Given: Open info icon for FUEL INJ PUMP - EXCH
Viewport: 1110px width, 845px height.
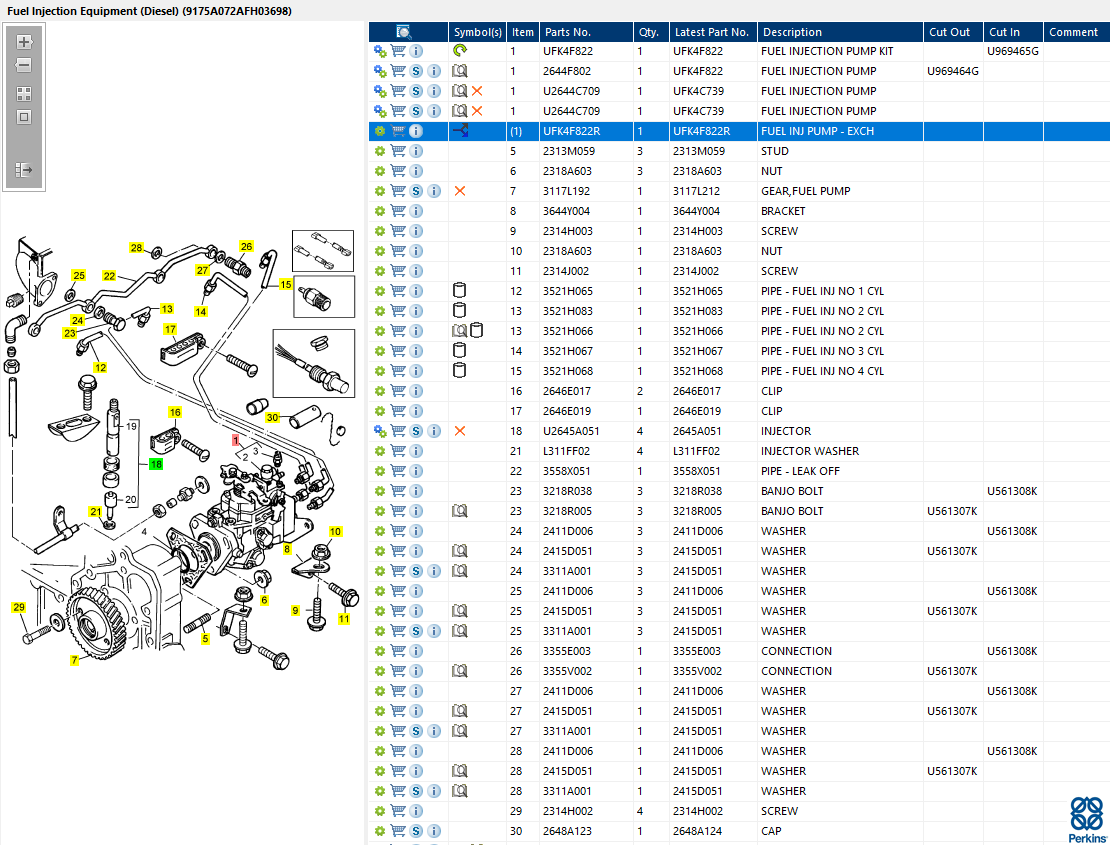Looking at the screenshot, I should tap(416, 131).
